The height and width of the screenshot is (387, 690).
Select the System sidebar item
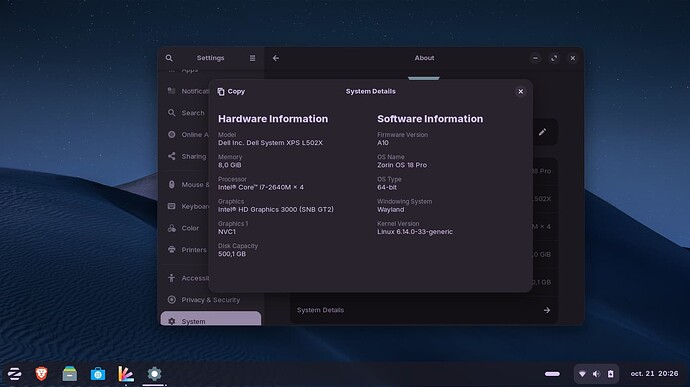pyautogui.click(x=210, y=320)
